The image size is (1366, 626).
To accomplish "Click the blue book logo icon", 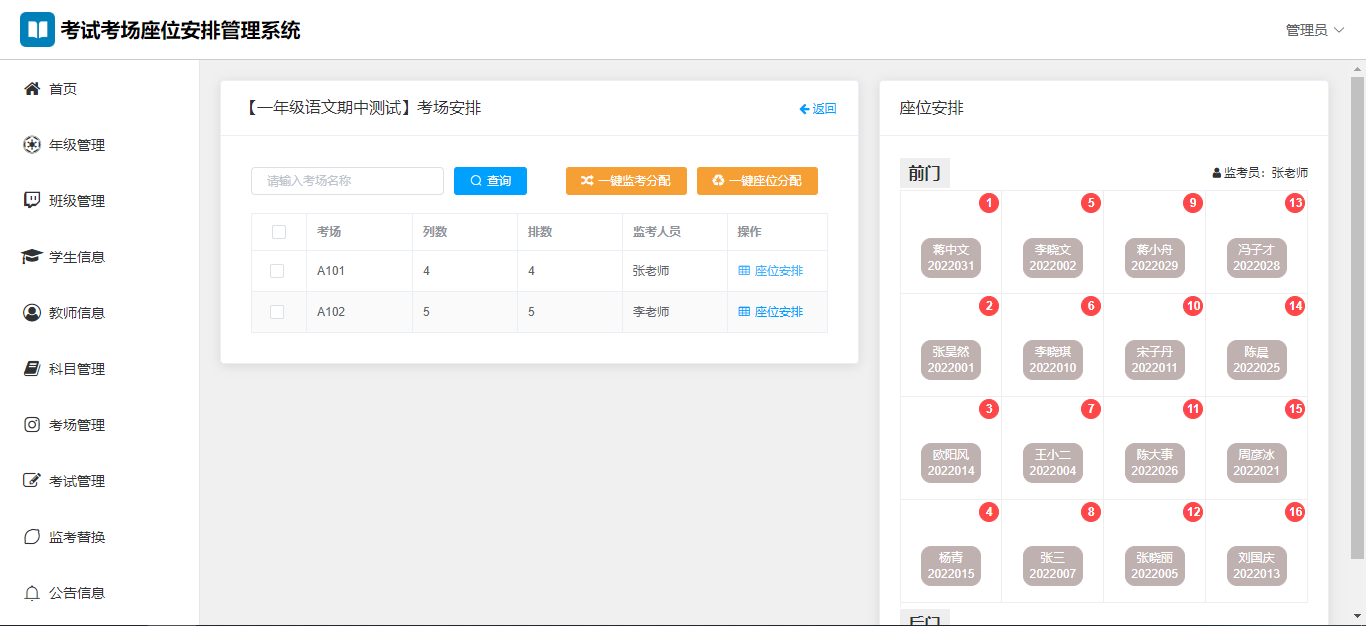I will 37,30.
